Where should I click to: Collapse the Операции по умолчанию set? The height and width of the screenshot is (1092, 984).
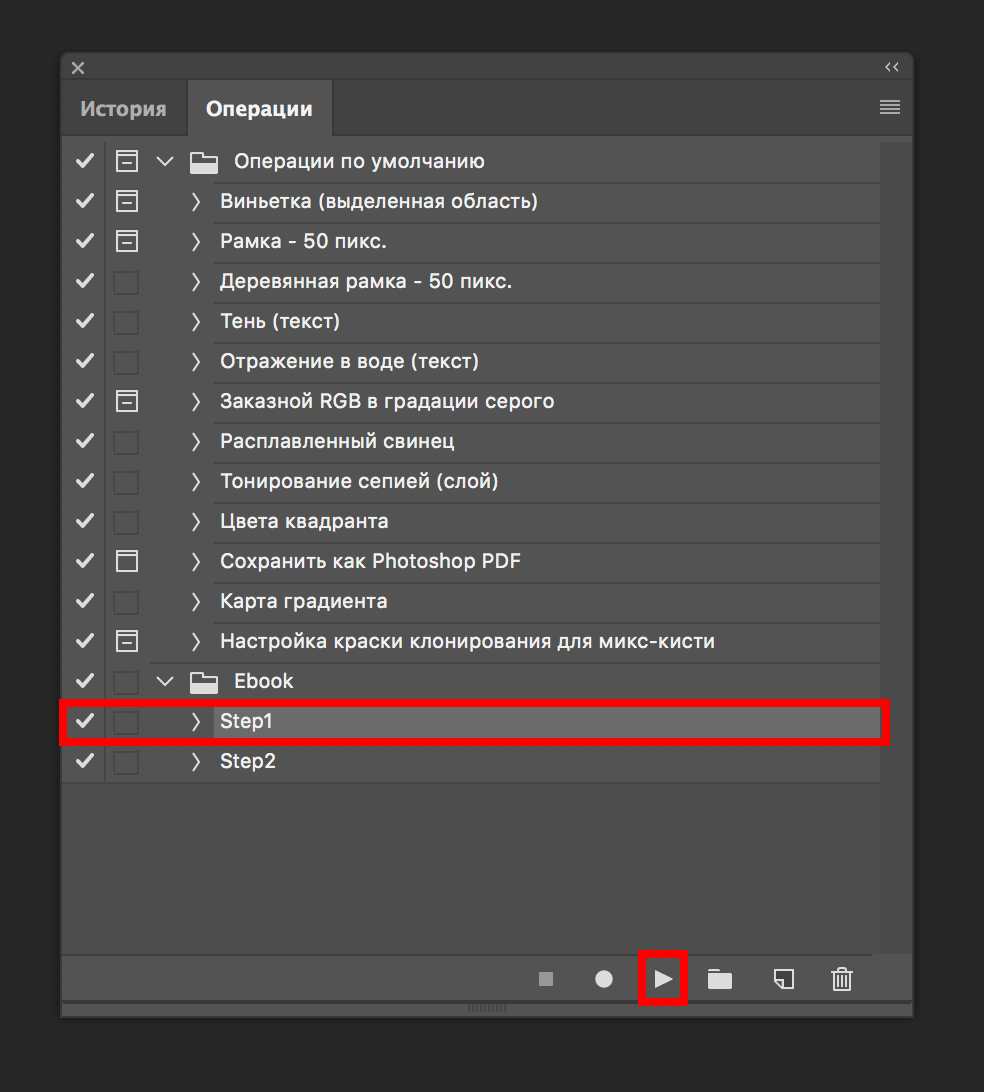click(x=165, y=161)
